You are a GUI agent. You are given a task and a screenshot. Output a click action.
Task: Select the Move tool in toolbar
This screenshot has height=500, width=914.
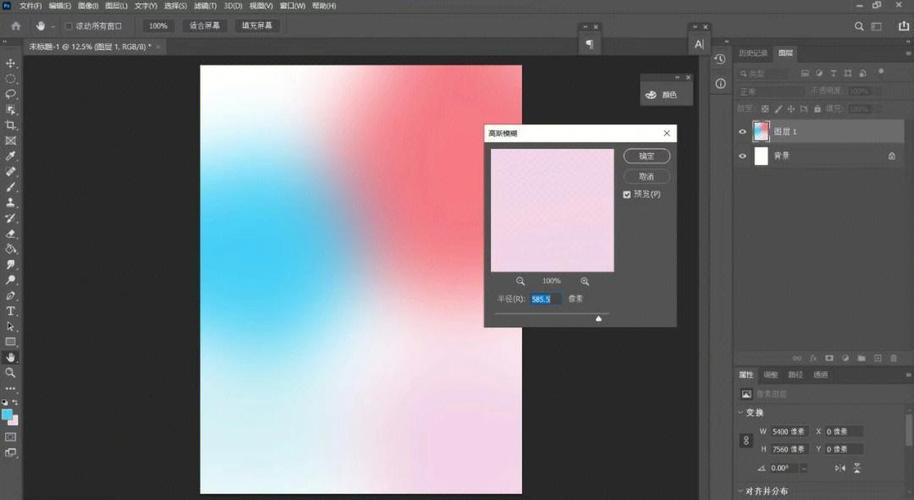(x=11, y=63)
